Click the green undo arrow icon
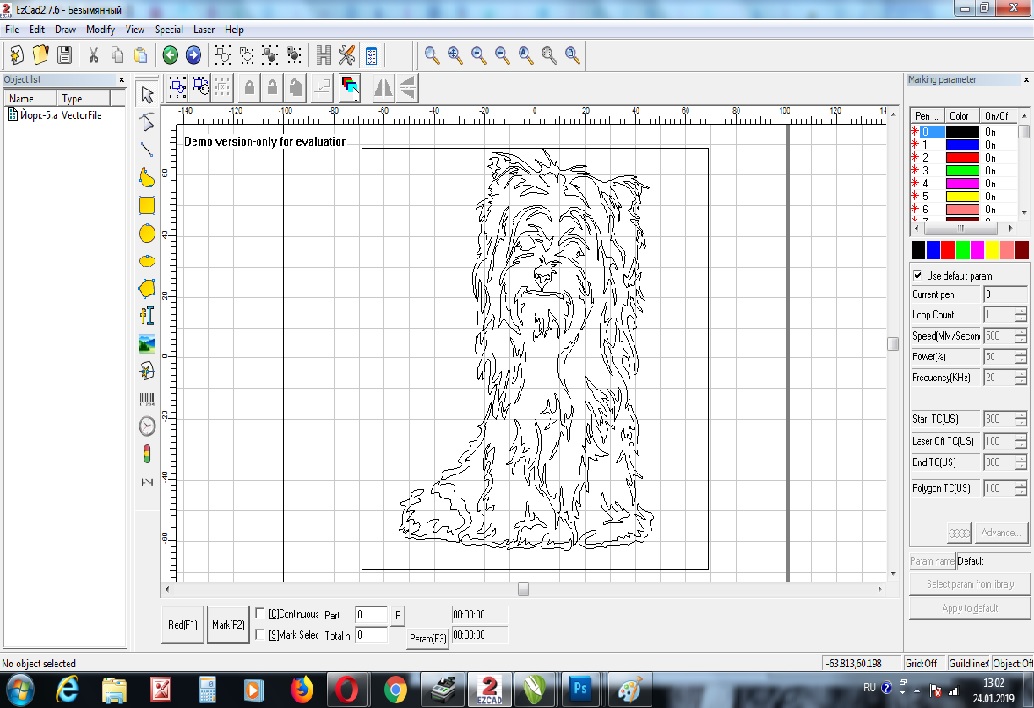This screenshot has width=1034, height=708. (170, 55)
